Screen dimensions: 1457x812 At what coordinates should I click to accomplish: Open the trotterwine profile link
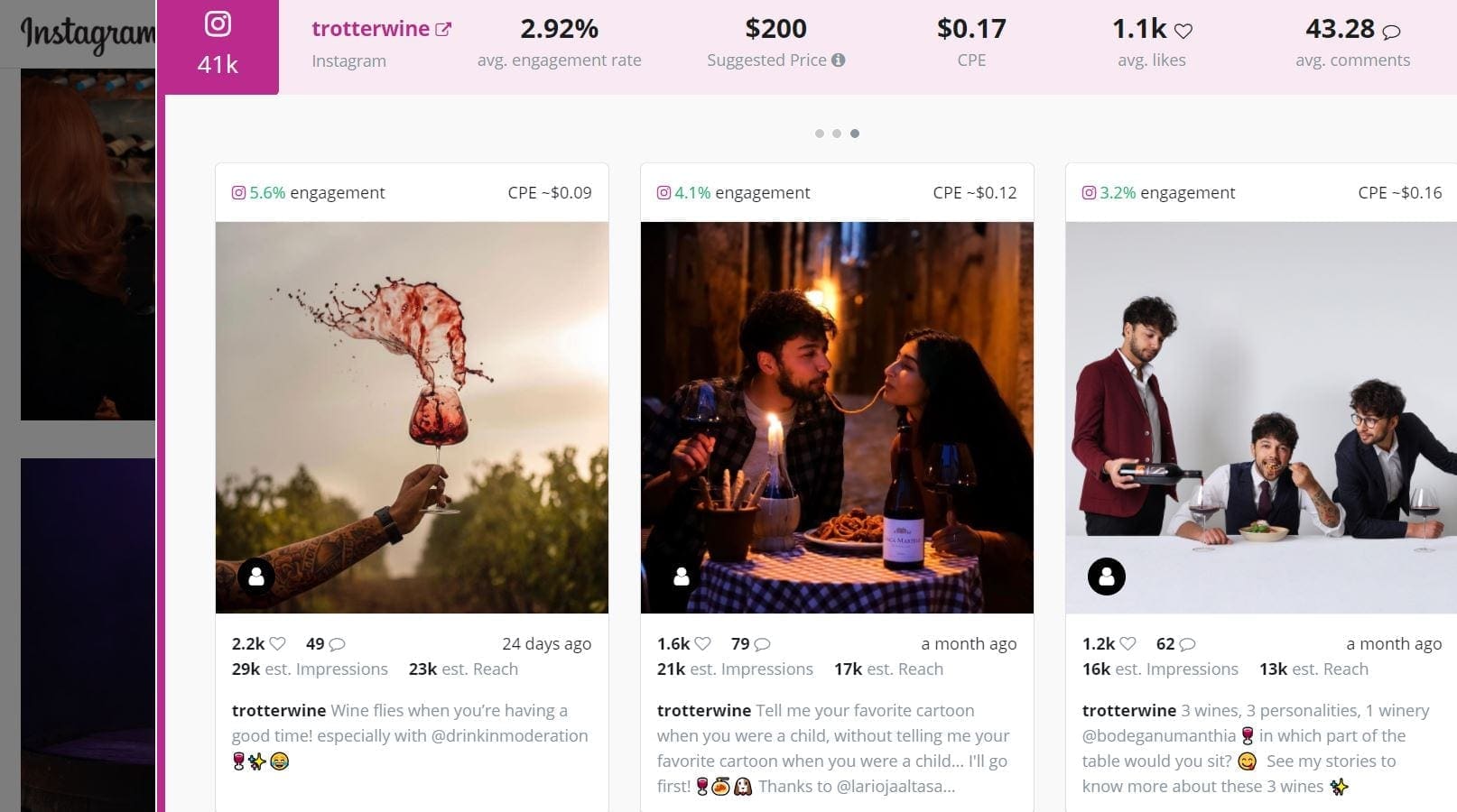click(370, 29)
